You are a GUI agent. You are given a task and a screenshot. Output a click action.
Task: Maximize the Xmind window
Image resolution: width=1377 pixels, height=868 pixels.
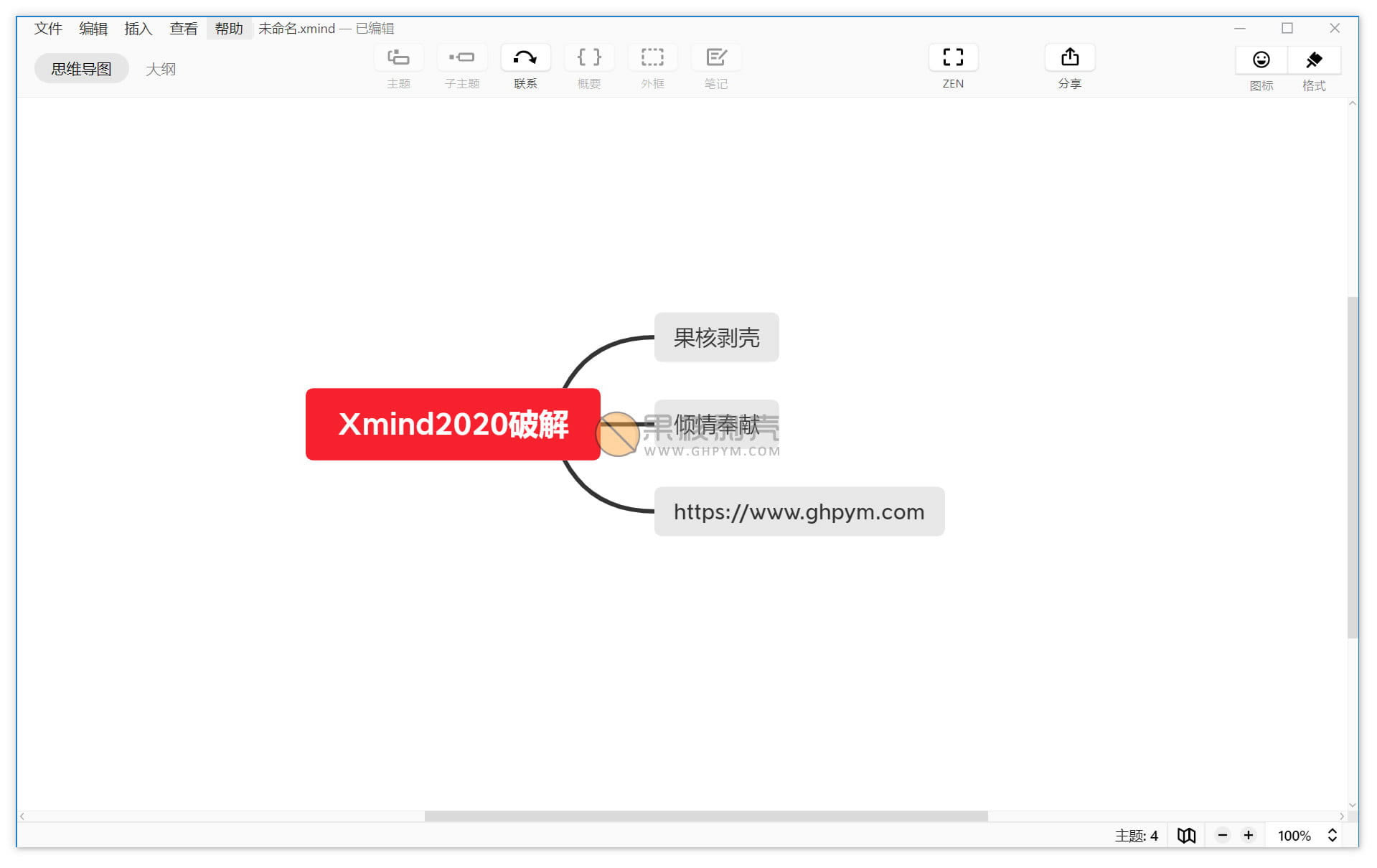coord(1287,29)
